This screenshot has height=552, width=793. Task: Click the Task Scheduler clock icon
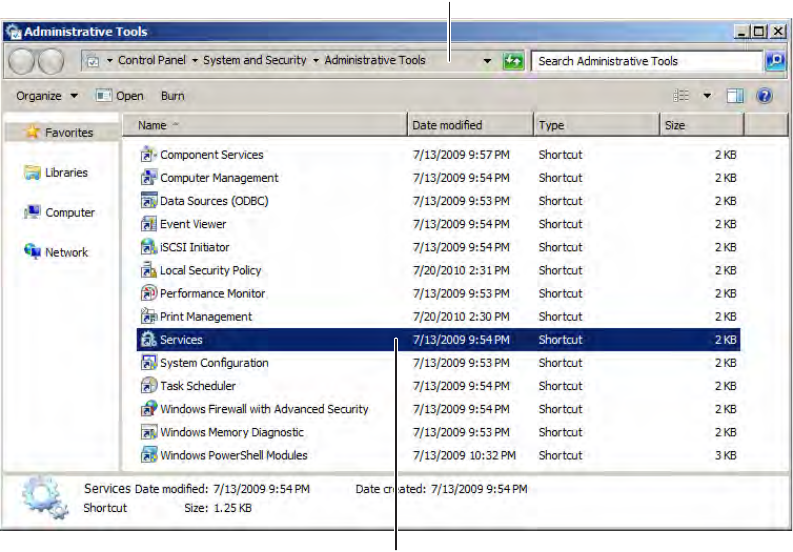click(149, 386)
